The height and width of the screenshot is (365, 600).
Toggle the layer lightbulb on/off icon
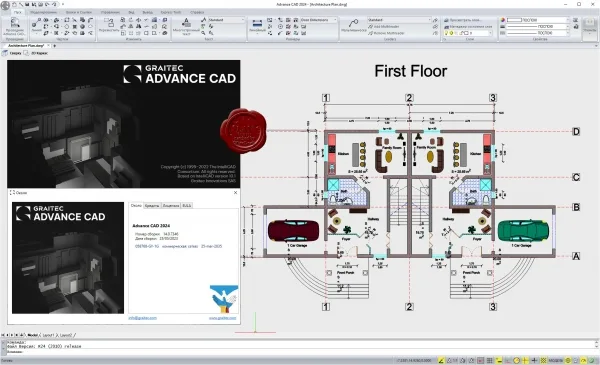[447, 33]
